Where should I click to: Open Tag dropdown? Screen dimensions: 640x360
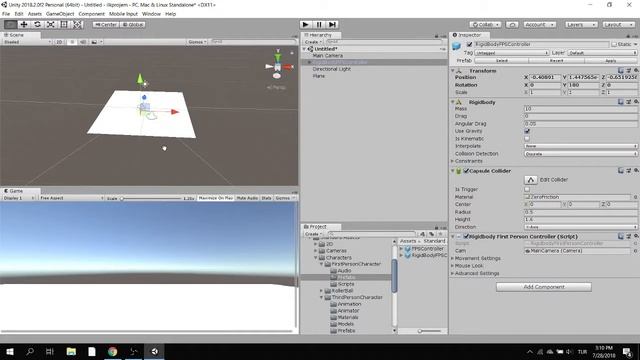(x=511, y=53)
